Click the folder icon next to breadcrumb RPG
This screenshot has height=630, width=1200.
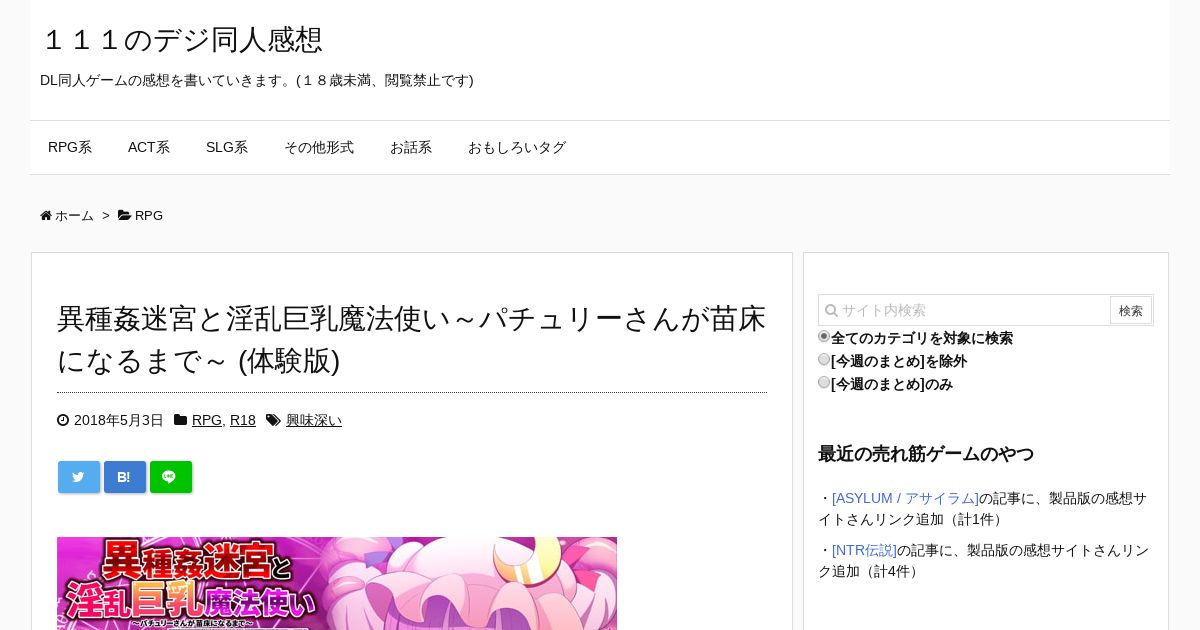[125, 216]
